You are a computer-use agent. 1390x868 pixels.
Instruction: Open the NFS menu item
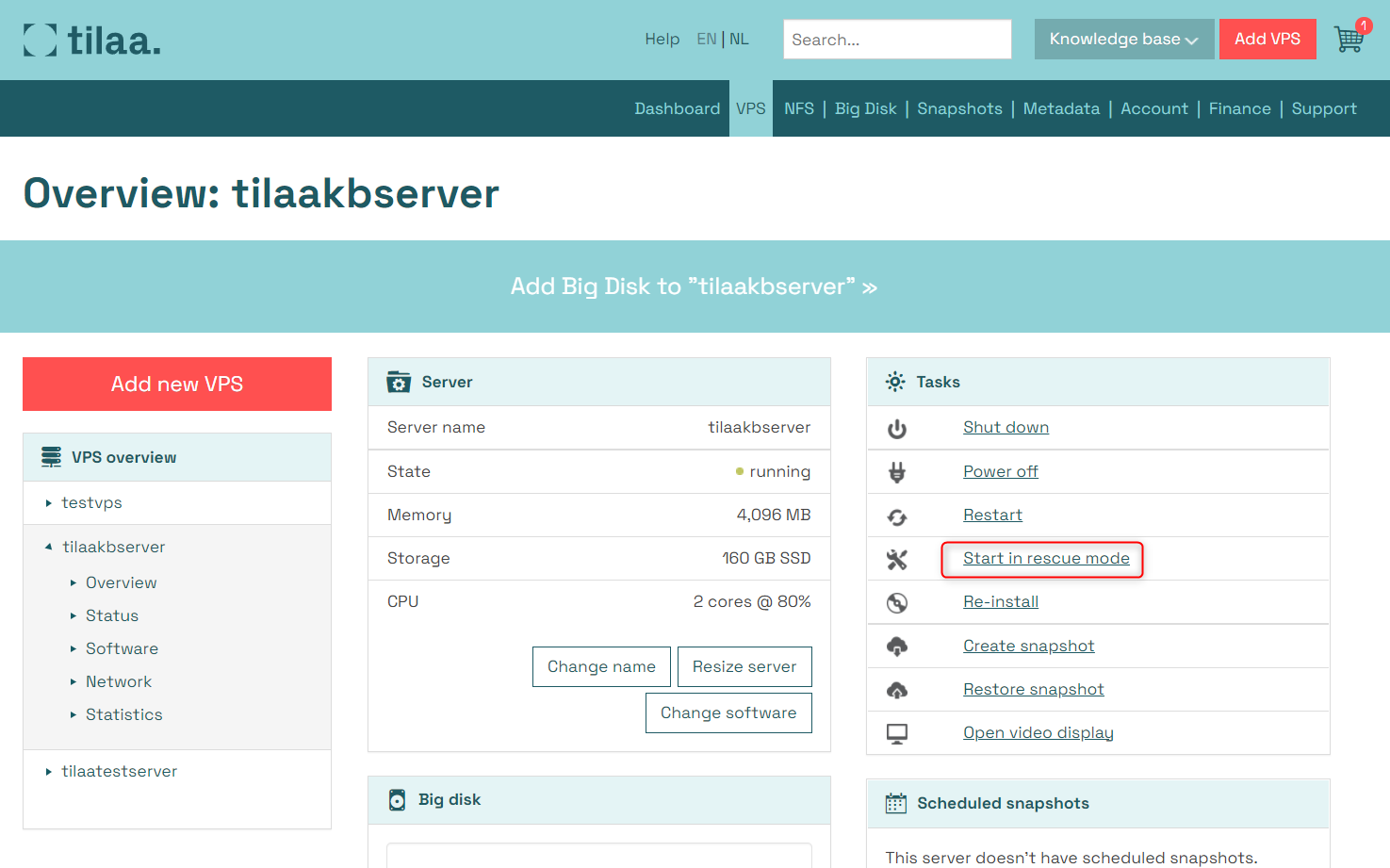coord(799,108)
